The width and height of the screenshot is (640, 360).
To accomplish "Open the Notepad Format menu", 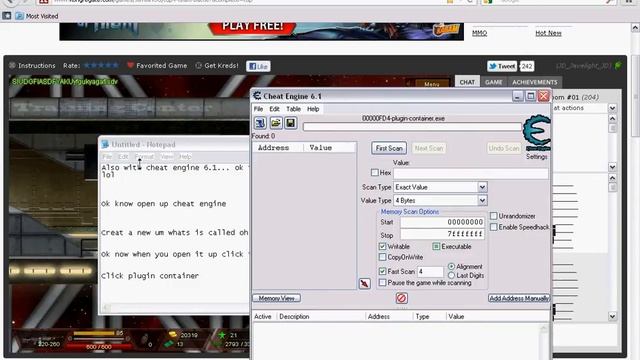I will [144, 157].
